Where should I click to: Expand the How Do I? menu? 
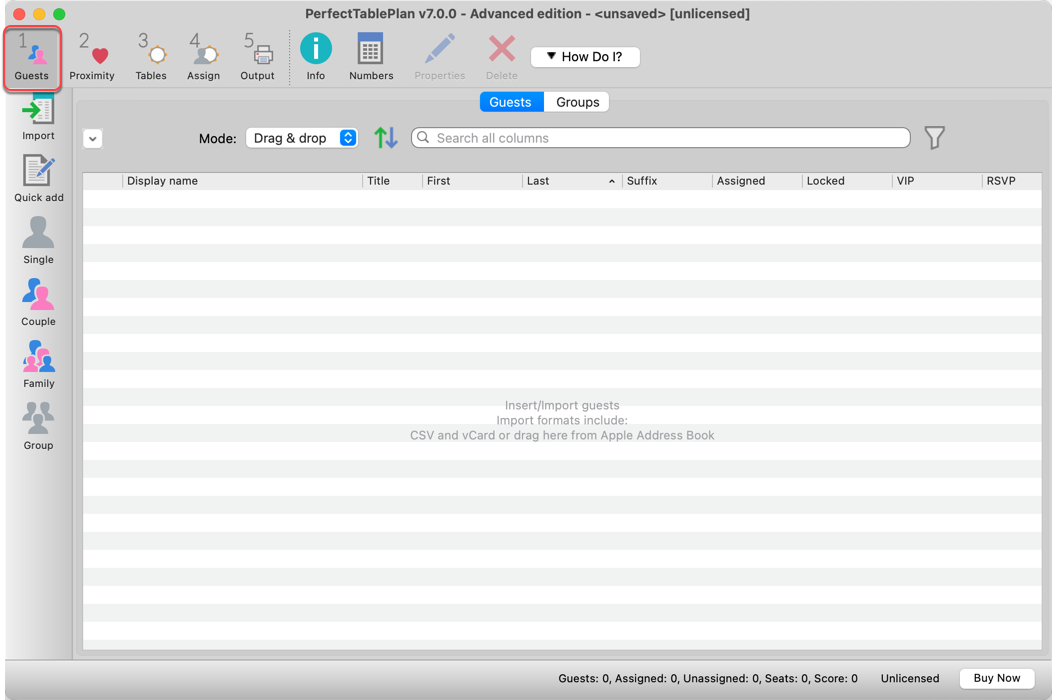click(585, 57)
